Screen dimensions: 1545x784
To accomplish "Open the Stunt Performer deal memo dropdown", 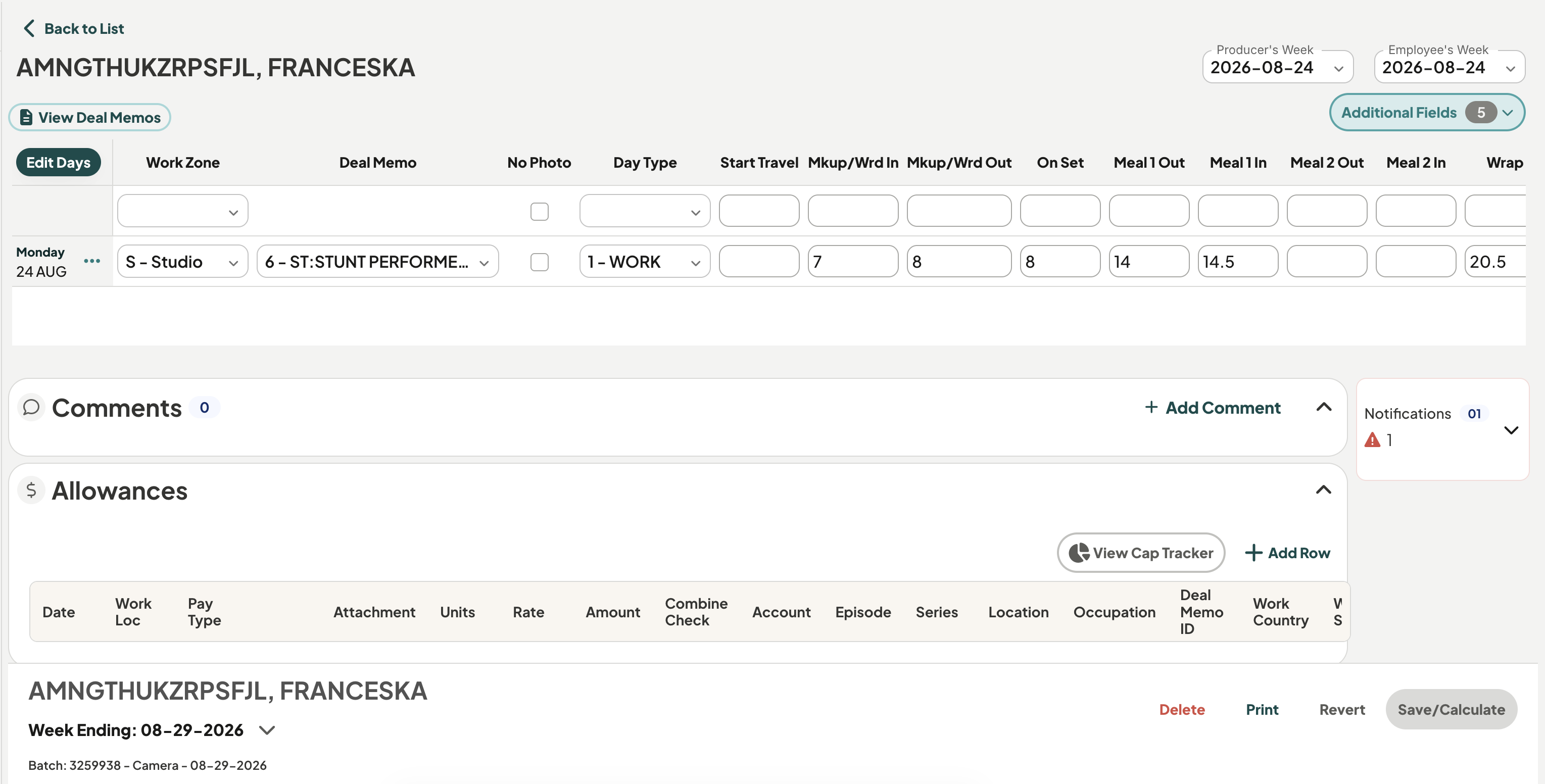I will point(377,262).
